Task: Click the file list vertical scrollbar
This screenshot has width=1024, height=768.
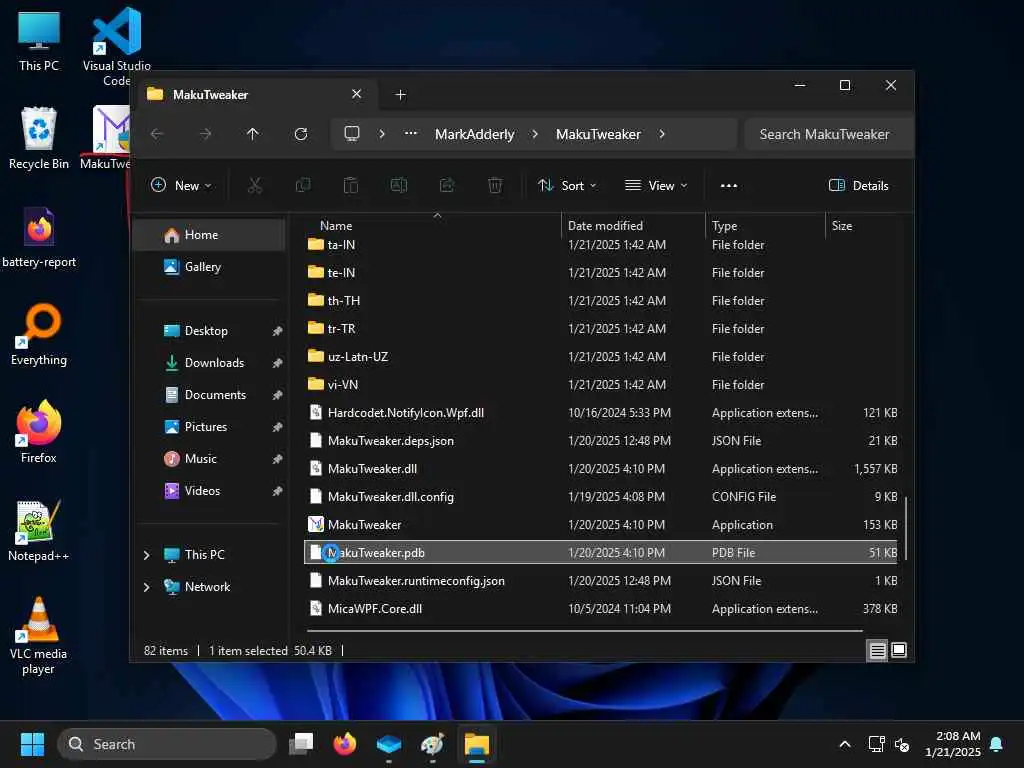Action: point(906,529)
